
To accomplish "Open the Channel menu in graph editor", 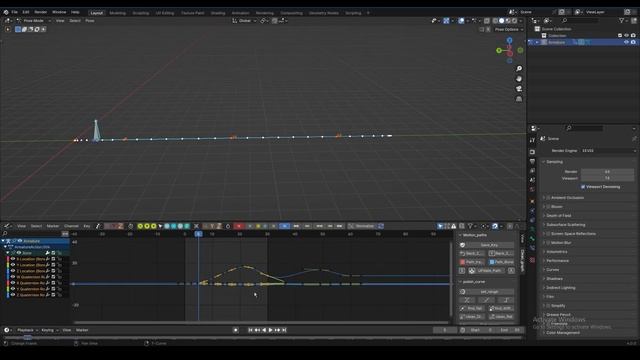I will 71,226.
